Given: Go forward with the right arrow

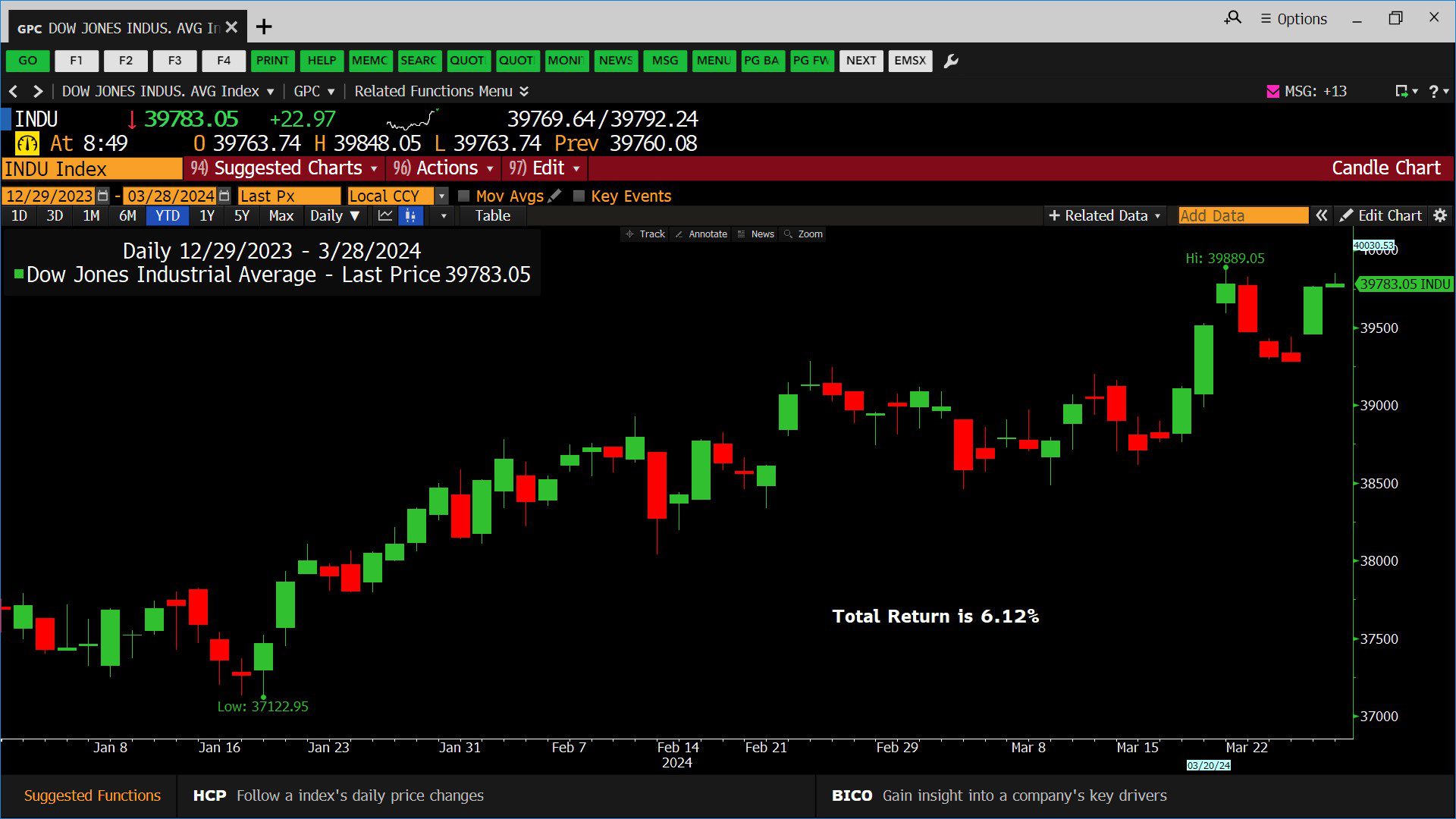Looking at the screenshot, I should (37, 92).
